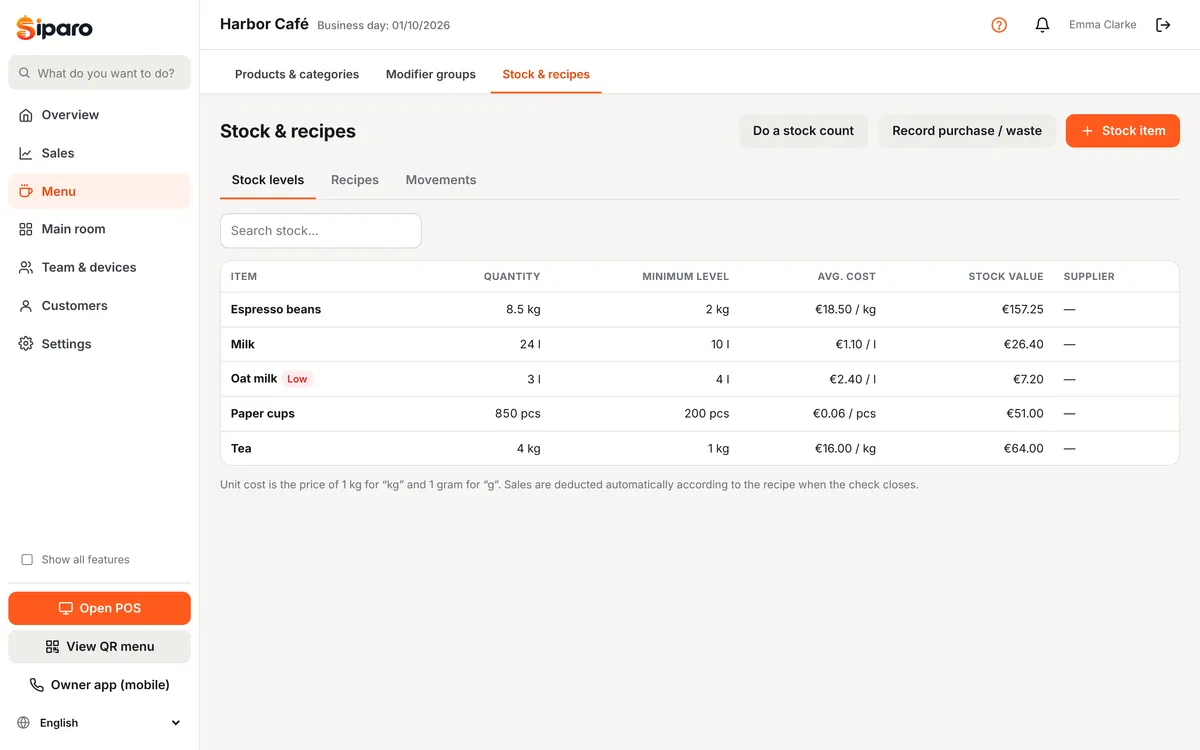Click the Low badge on Oat milk
This screenshot has width=1200, height=750.
pos(297,379)
